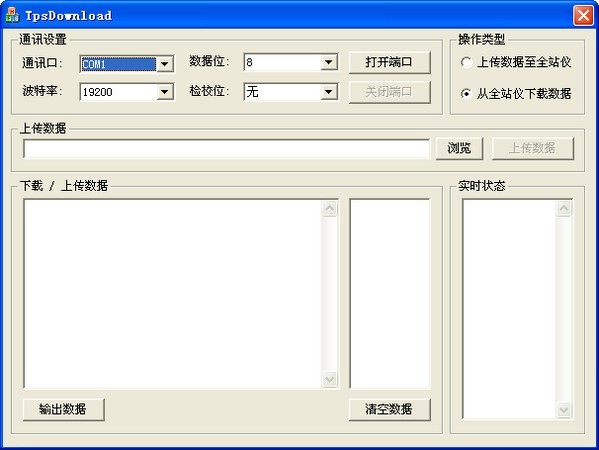Image resolution: width=599 pixels, height=450 pixels.
Task: Click the 打开端口 button
Action: [x=389, y=62]
